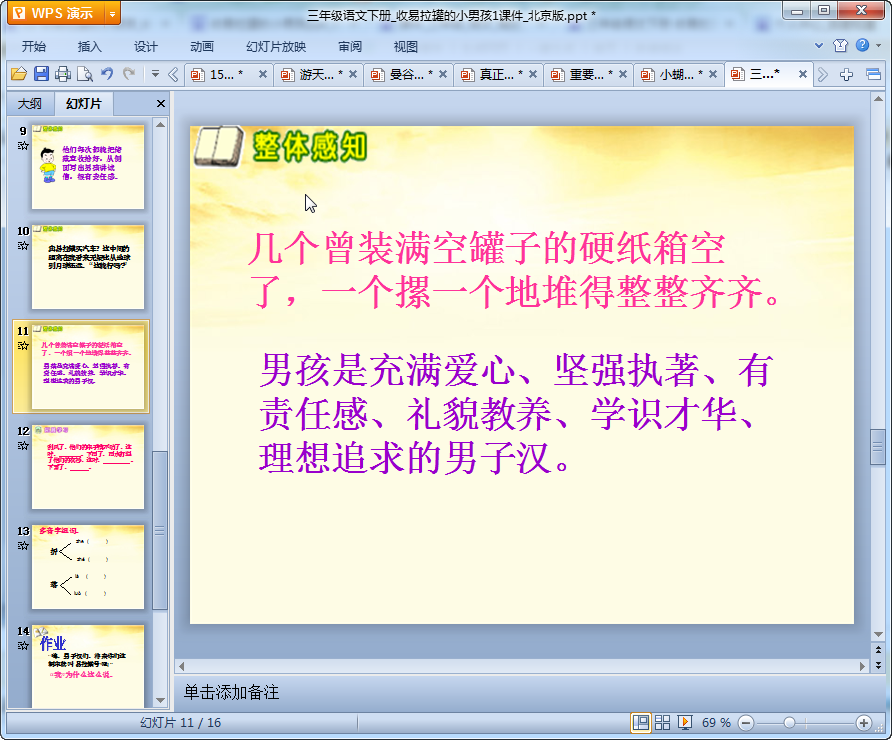
Task: Click the zoom slider handle
Action: 789,722
